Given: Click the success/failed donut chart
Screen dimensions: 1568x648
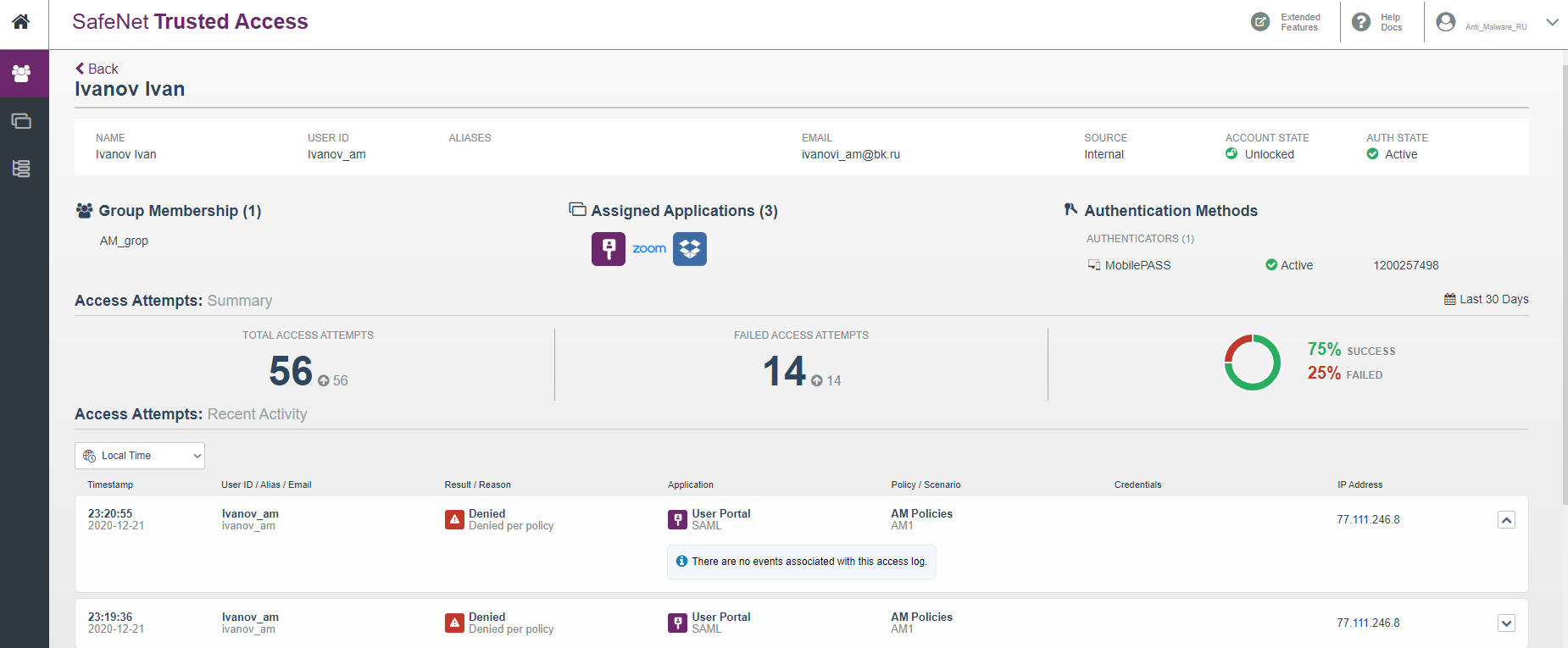Looking at the screenshot, I should pyautogui.click(x=1252, y=363).
